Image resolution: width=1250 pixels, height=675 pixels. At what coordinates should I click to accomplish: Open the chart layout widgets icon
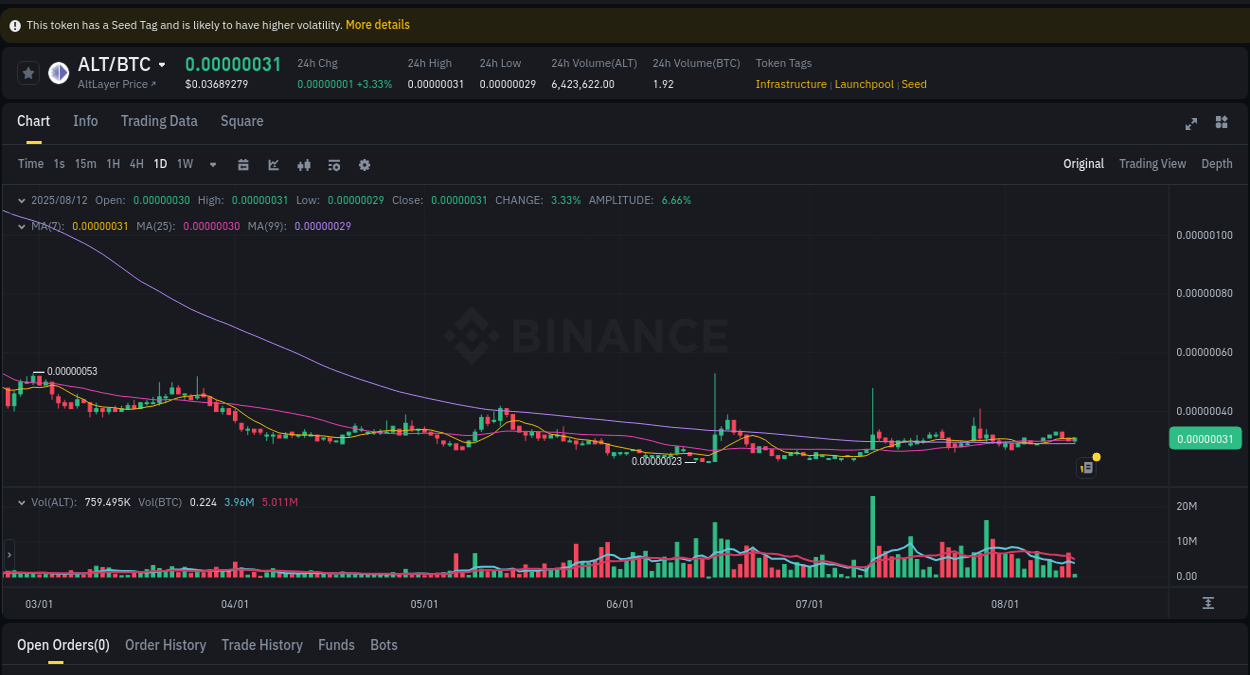[x=1221, y=122]
